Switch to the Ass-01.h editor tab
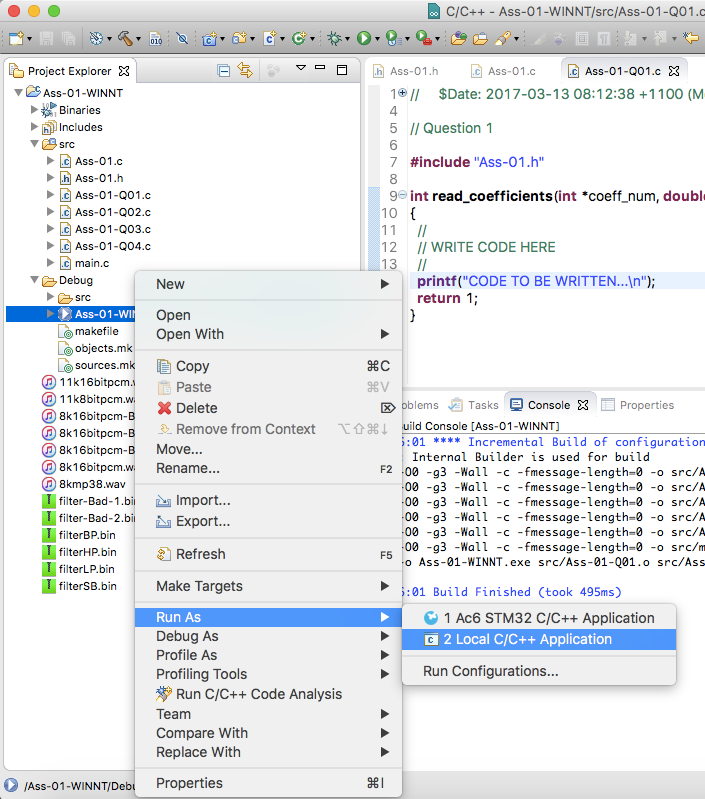The height and width of the screenshot is (799, 705). (413, 71)
